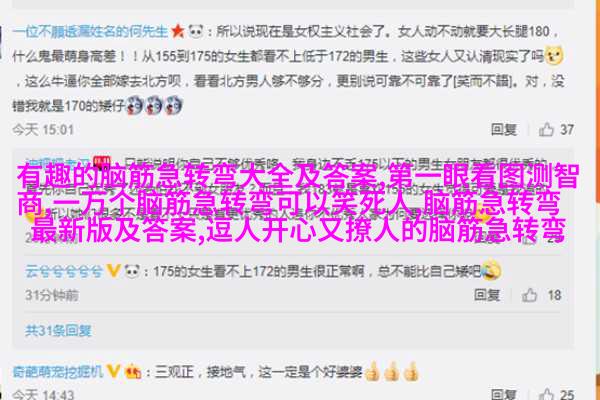
Task: Open profile of 一位不愿透露姓名的何先生
Action: click(x=90, y=31)
